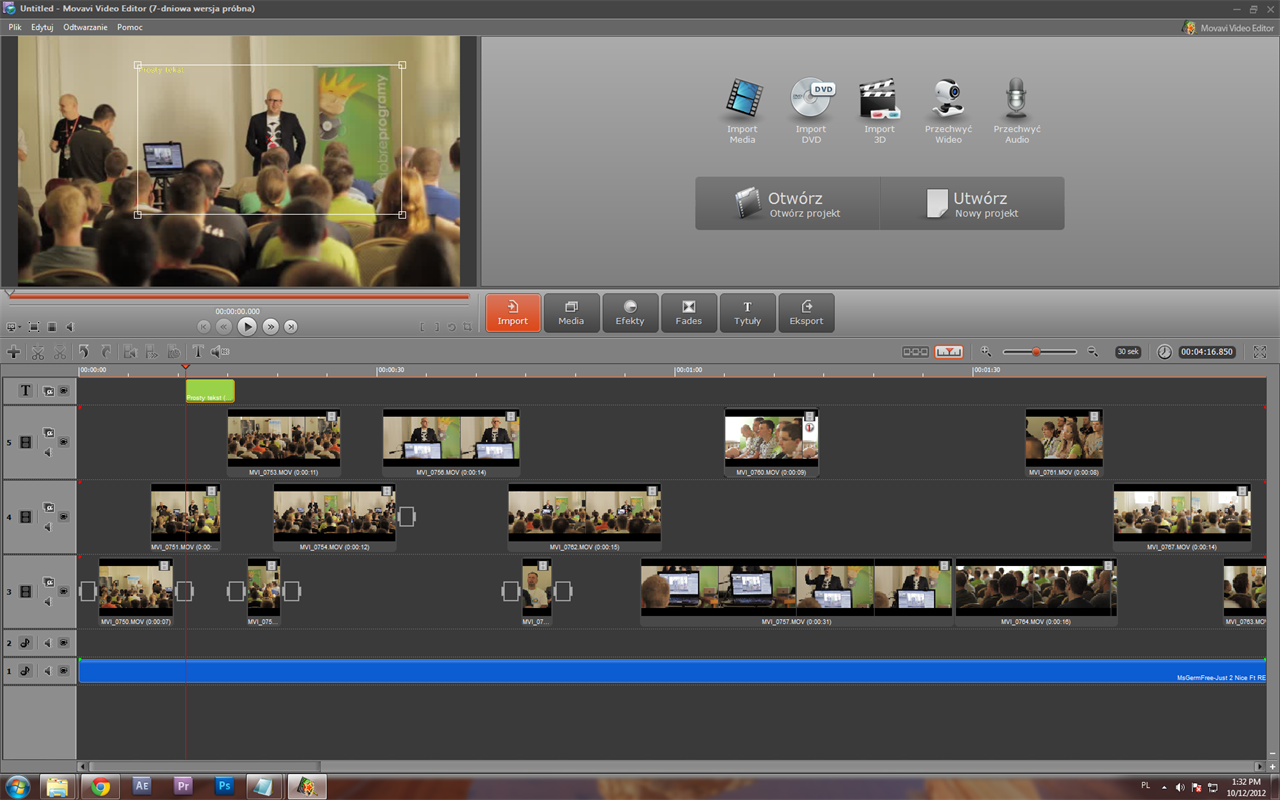Click the music note icon on track 2
1280x800 pixels.
(x=26, y=643)
